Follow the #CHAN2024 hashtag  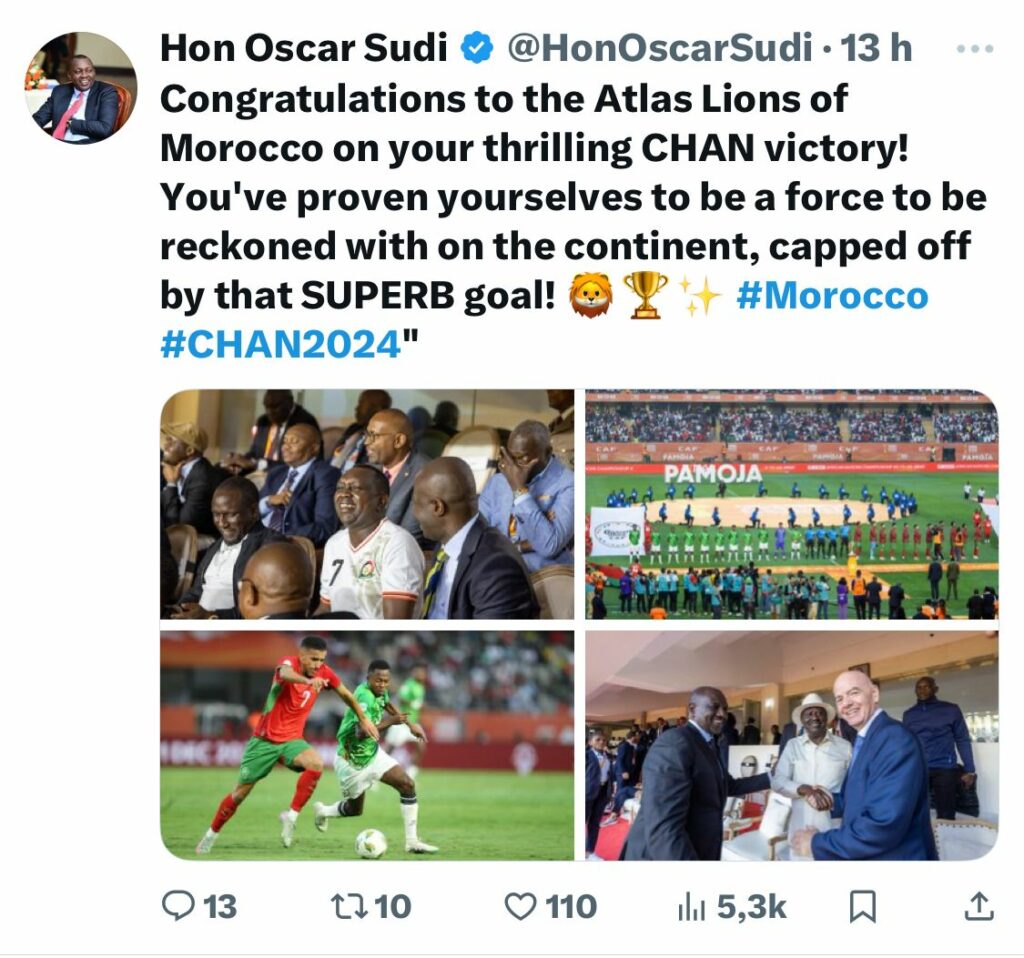coord(281,344)
